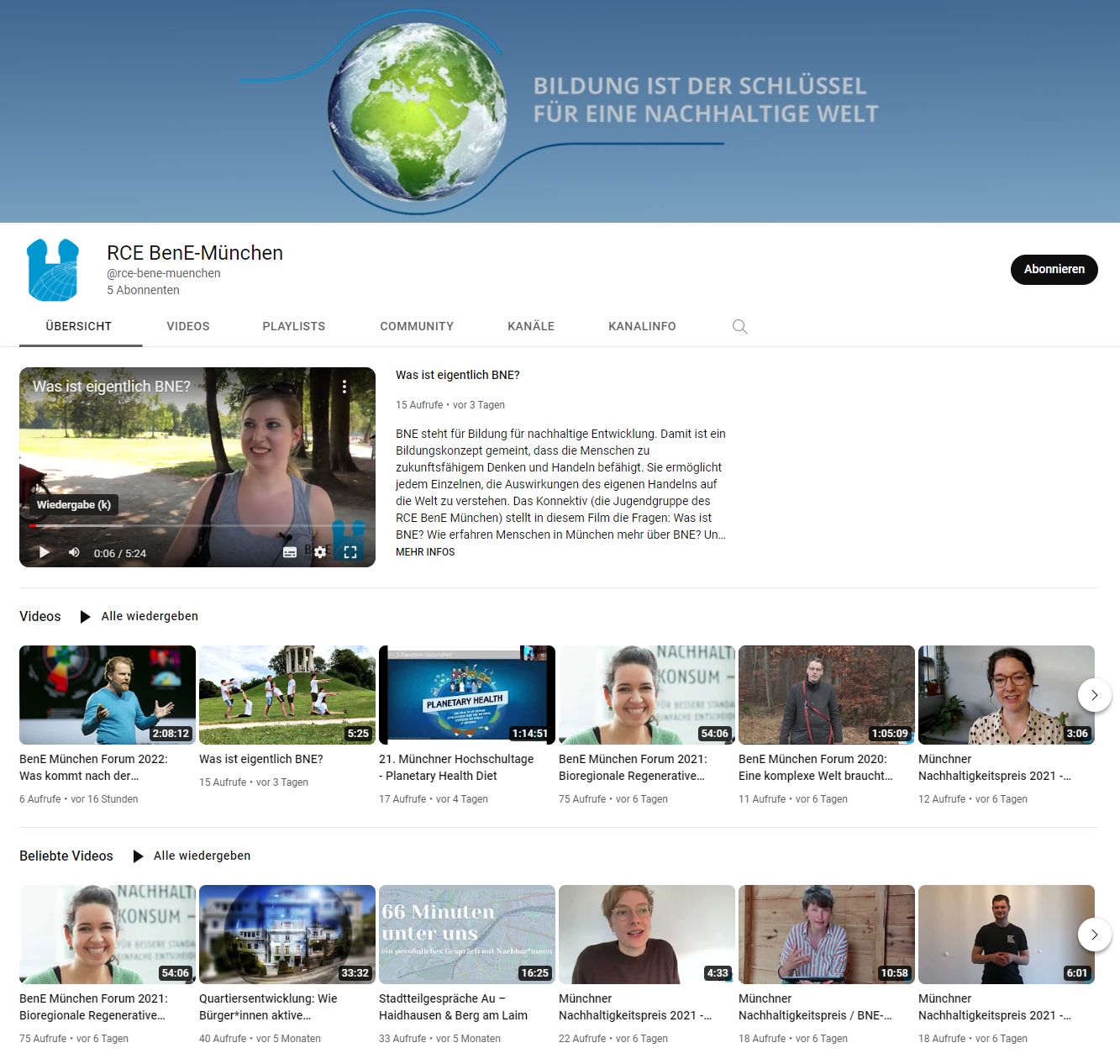Click the title Stadtteilgespräche Au – Haidhausen
The width and height of the screenshot is (1120, 1064).
coord(453,1007)
